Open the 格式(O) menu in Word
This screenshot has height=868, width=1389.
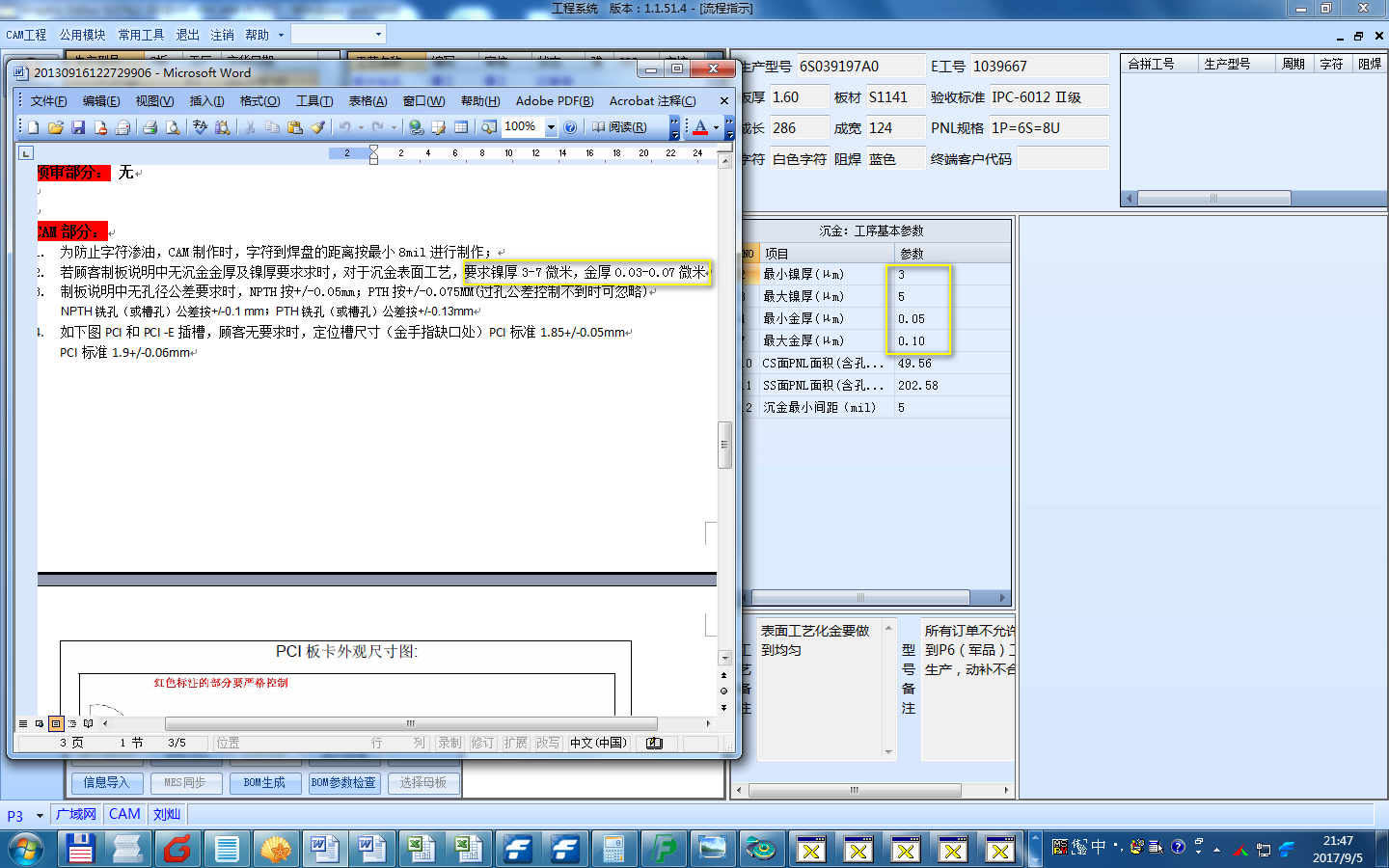(x=259, y=101)
